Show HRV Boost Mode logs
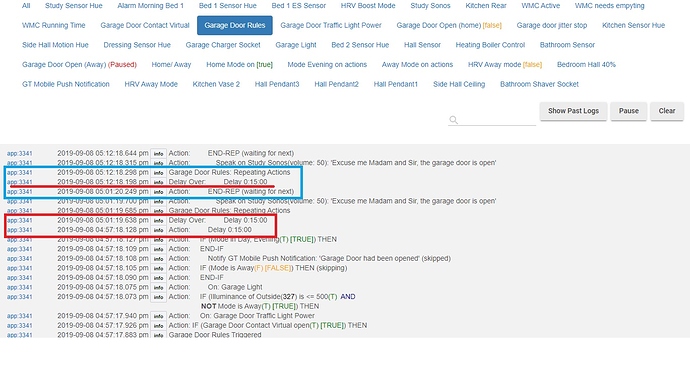 tap(368, 6)
